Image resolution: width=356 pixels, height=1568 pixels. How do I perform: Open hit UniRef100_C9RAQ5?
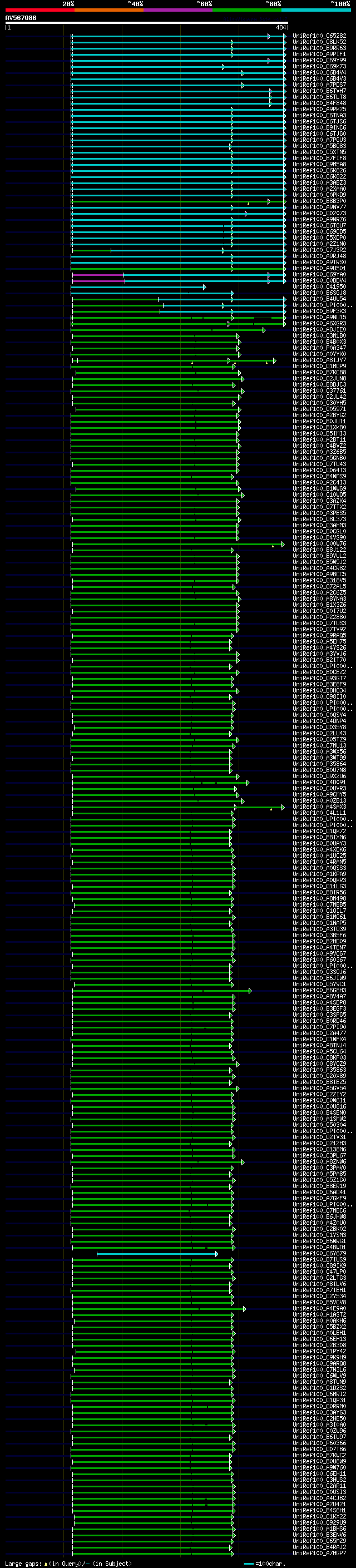319,635
